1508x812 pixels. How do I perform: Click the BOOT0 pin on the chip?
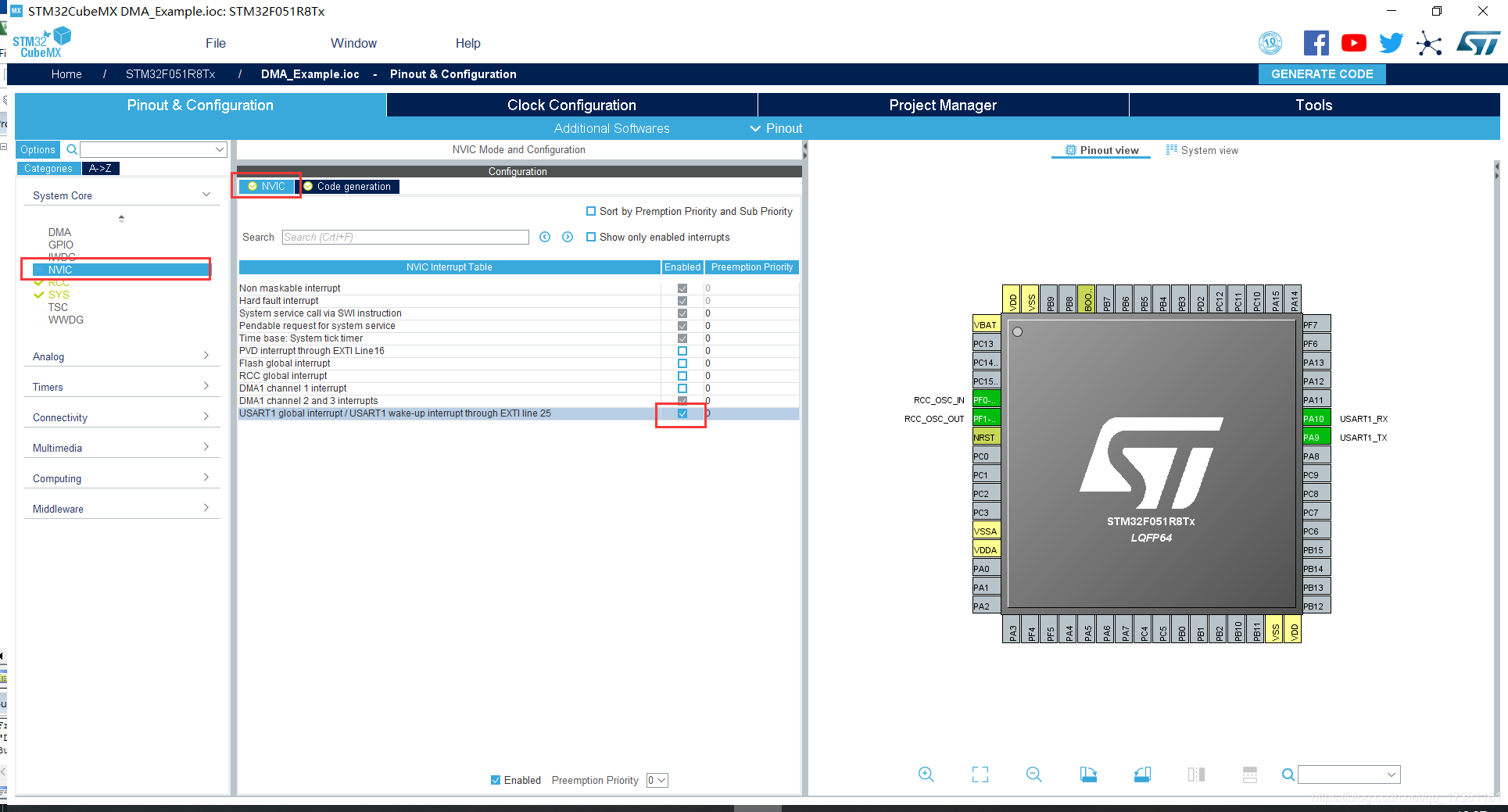pos(1088,299)
